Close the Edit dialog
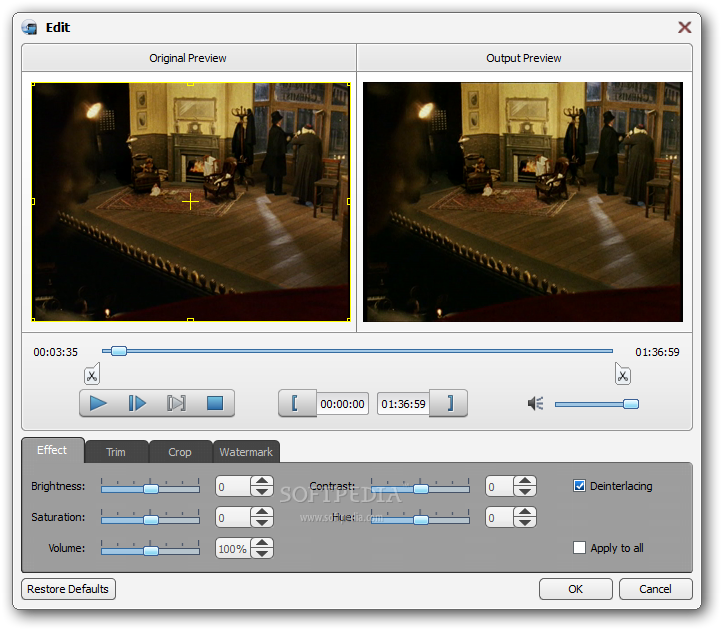Viewport: 722px width, 630px height. (x=684, y=28)
